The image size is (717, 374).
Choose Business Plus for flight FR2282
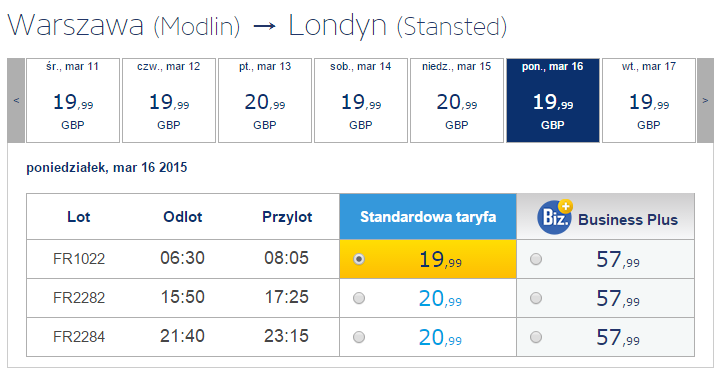[536, 298]
